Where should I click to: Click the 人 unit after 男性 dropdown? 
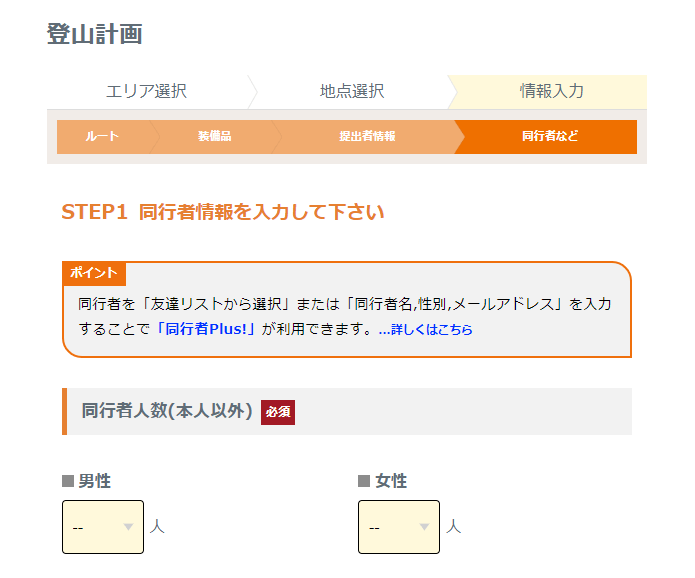pyautogui.click(x=156, y=526)
